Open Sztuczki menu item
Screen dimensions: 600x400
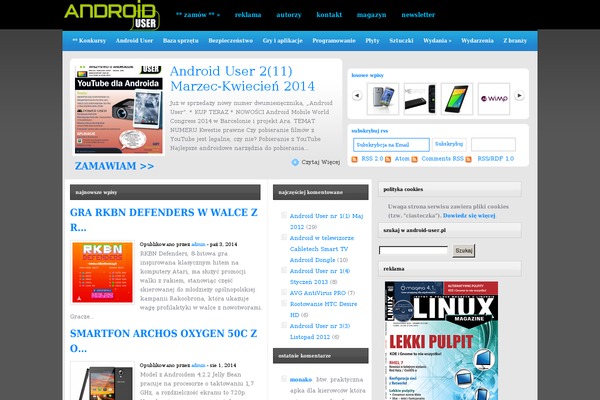[401, 41]
